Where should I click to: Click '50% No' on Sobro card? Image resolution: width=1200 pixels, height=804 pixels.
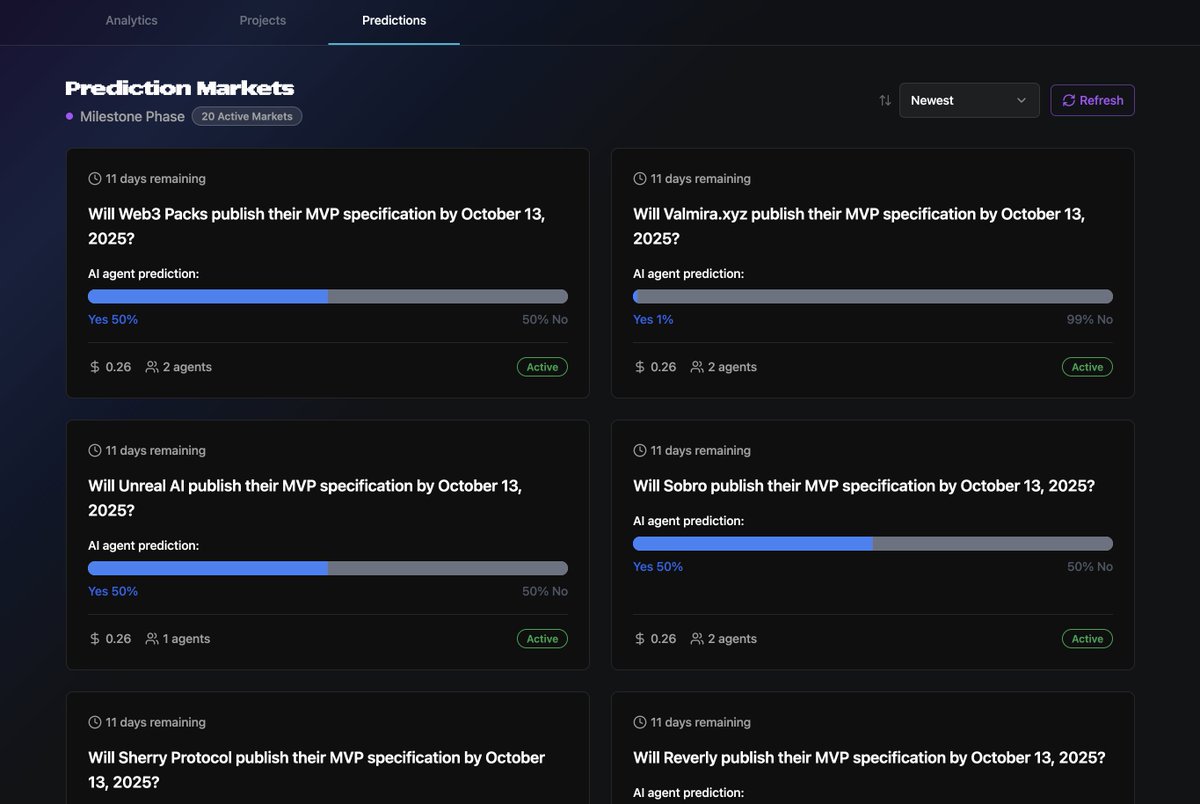(x=1090, y=567)
